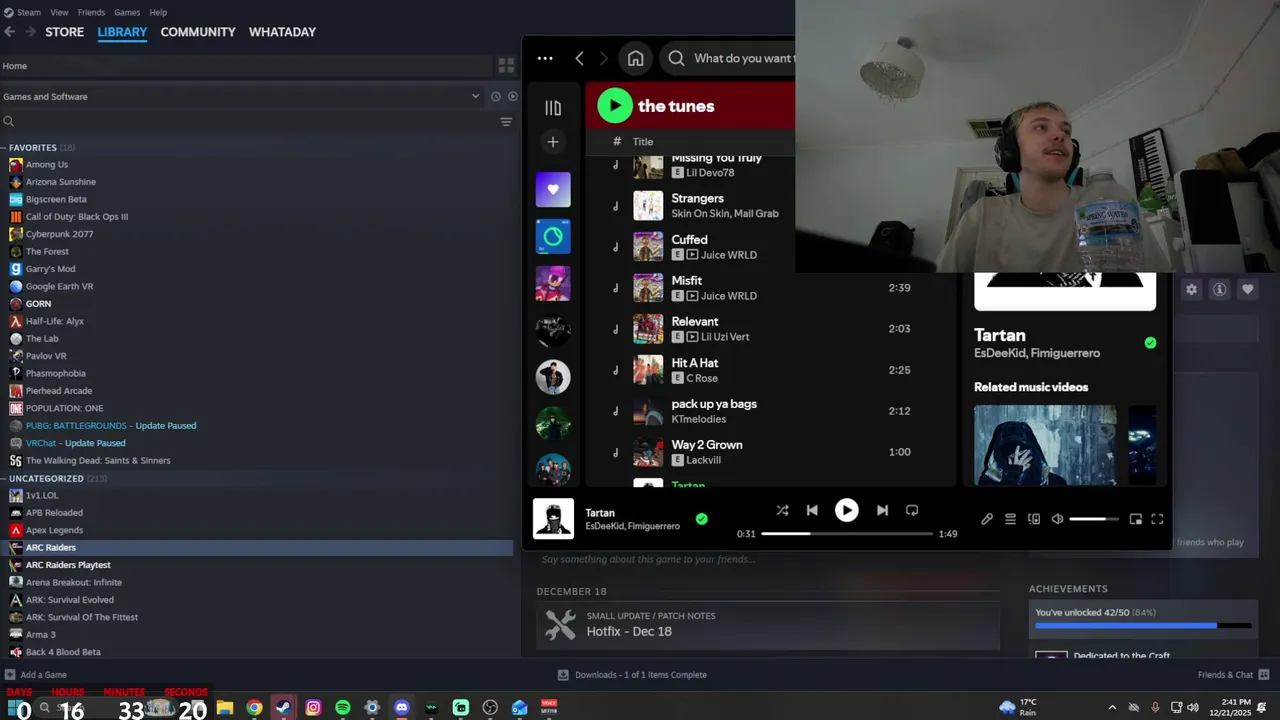The height and width of the screenshot is (720, 1280).
Task: Go back using Spotify's left arrow
Action: click(x=579, y=58)
